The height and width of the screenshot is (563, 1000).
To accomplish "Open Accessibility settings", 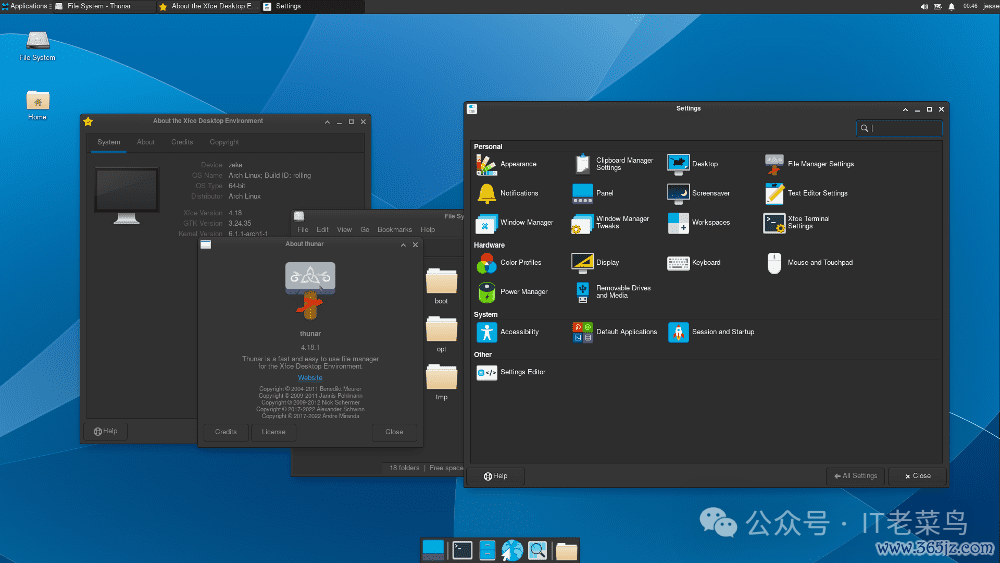I will pos(508,332).
